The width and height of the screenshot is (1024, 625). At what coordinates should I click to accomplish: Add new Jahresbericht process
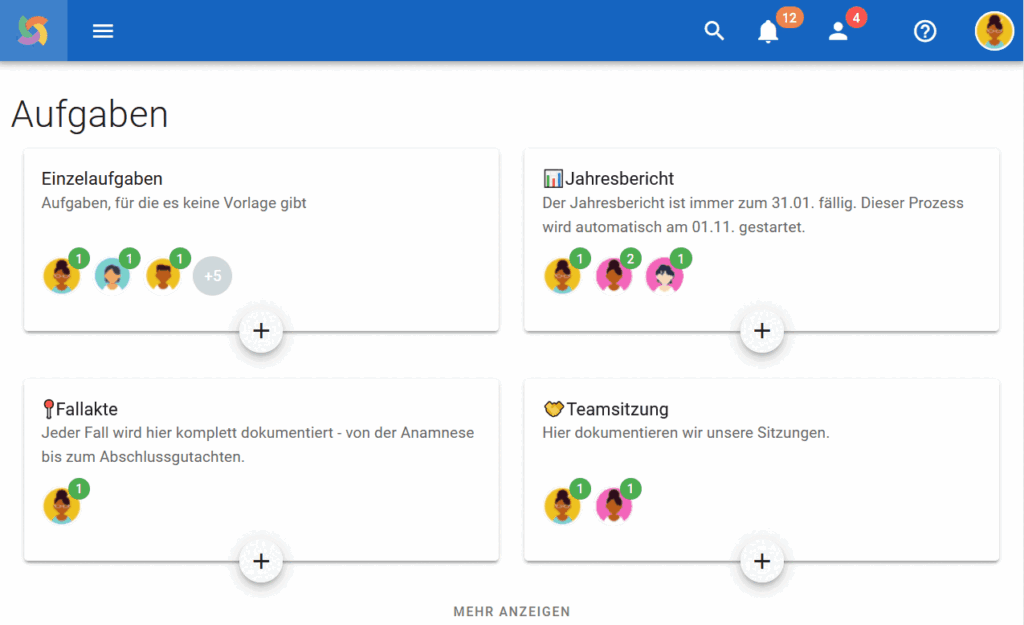click(x=761, y=330)
